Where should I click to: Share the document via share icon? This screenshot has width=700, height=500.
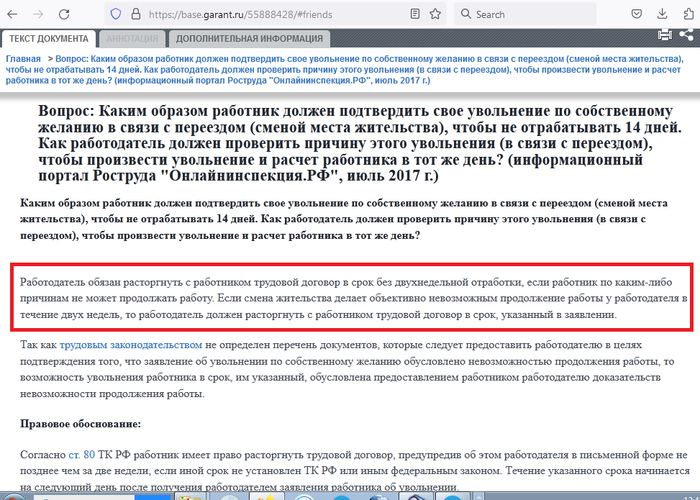click(688, 35)
